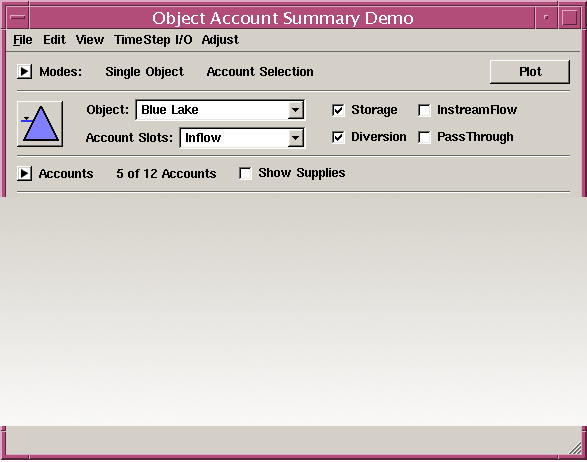Uncheck the Storage checkbox
This screenshot has height=462, width=587.
point(338,110)
